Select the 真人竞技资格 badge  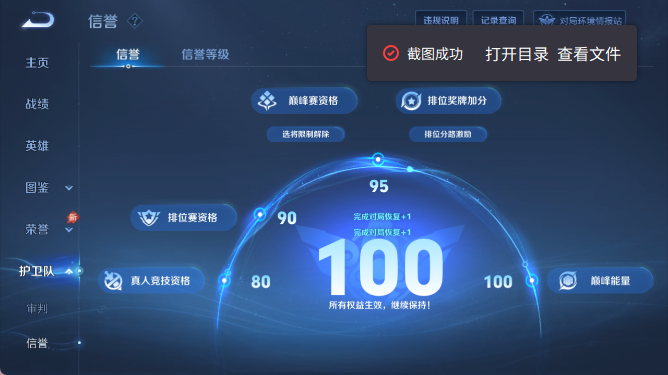pyautogui.click(x=151, y=280)
